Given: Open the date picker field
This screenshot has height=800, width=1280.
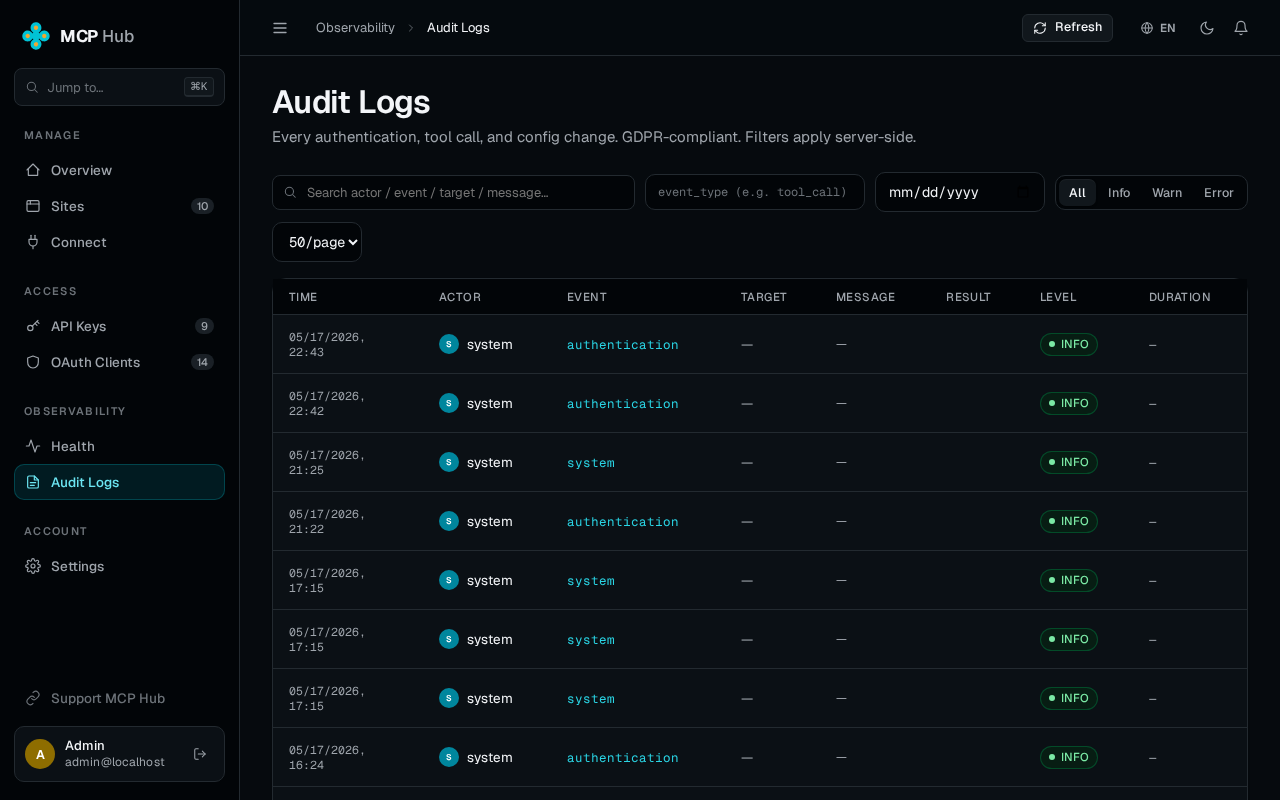Looking at the screenshot, I should 960,192.
